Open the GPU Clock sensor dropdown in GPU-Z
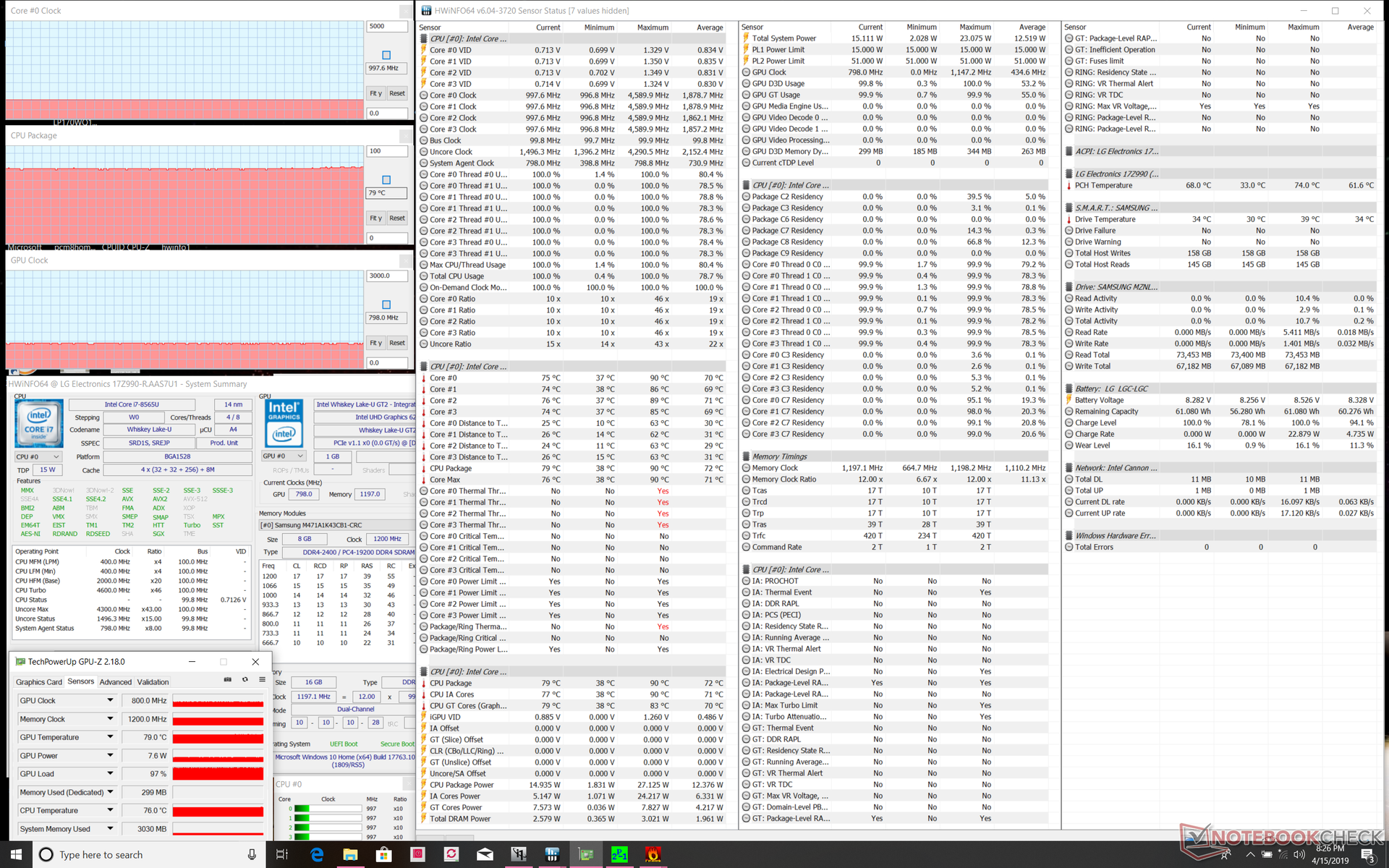 [x=110, y=700]
